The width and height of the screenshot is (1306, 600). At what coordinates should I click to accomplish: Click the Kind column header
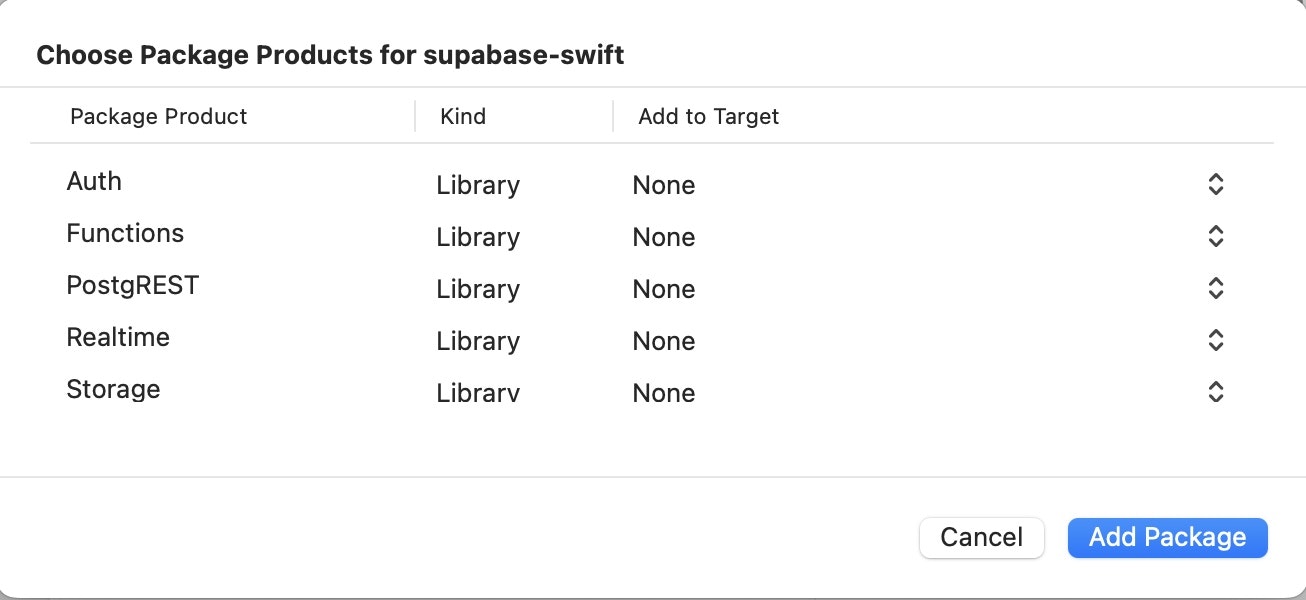coord(463,117)
